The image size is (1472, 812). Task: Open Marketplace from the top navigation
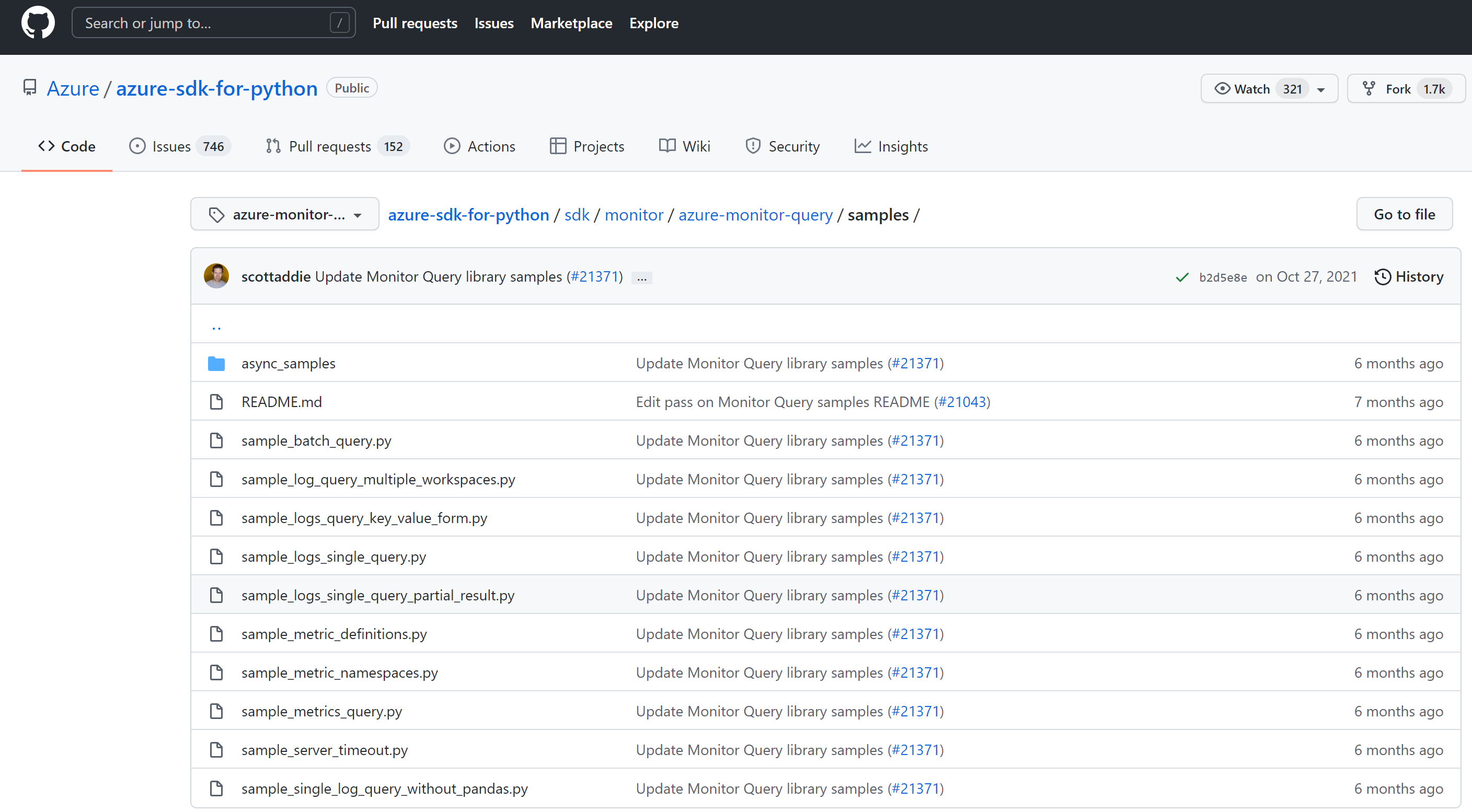[571, 23]
